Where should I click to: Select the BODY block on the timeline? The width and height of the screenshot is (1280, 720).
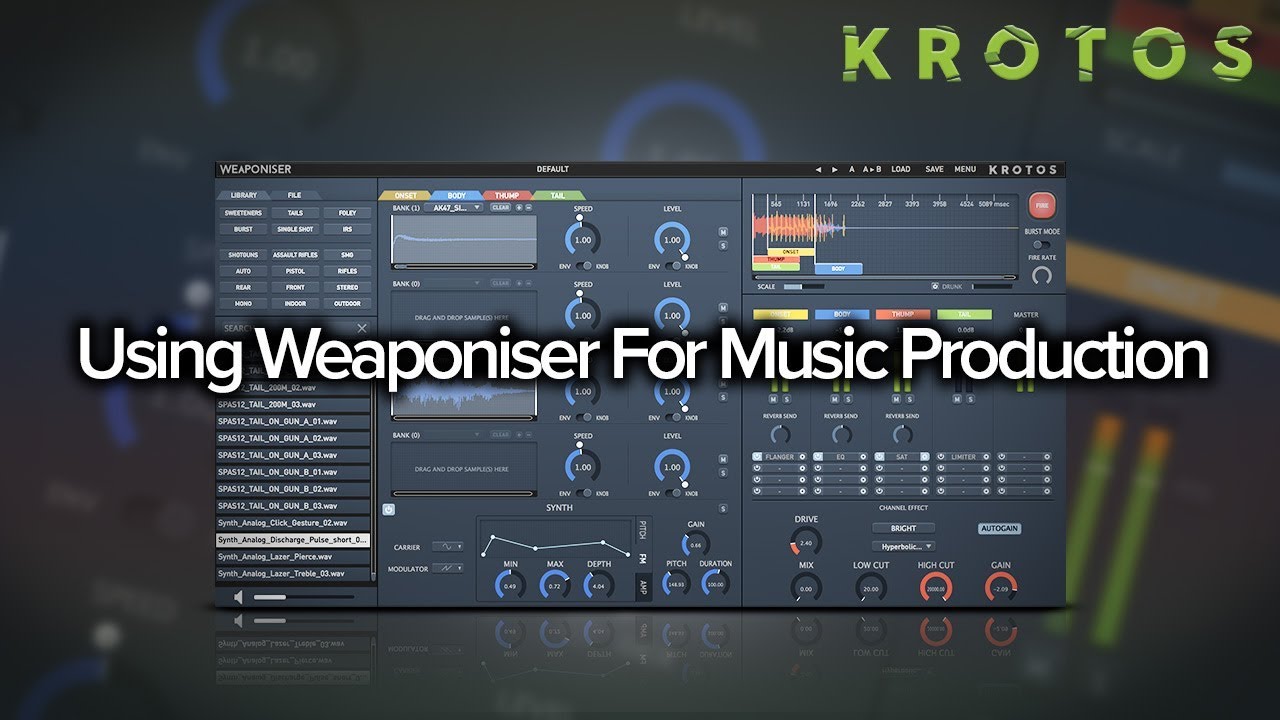pyautogui.click(x=838, y=268)
